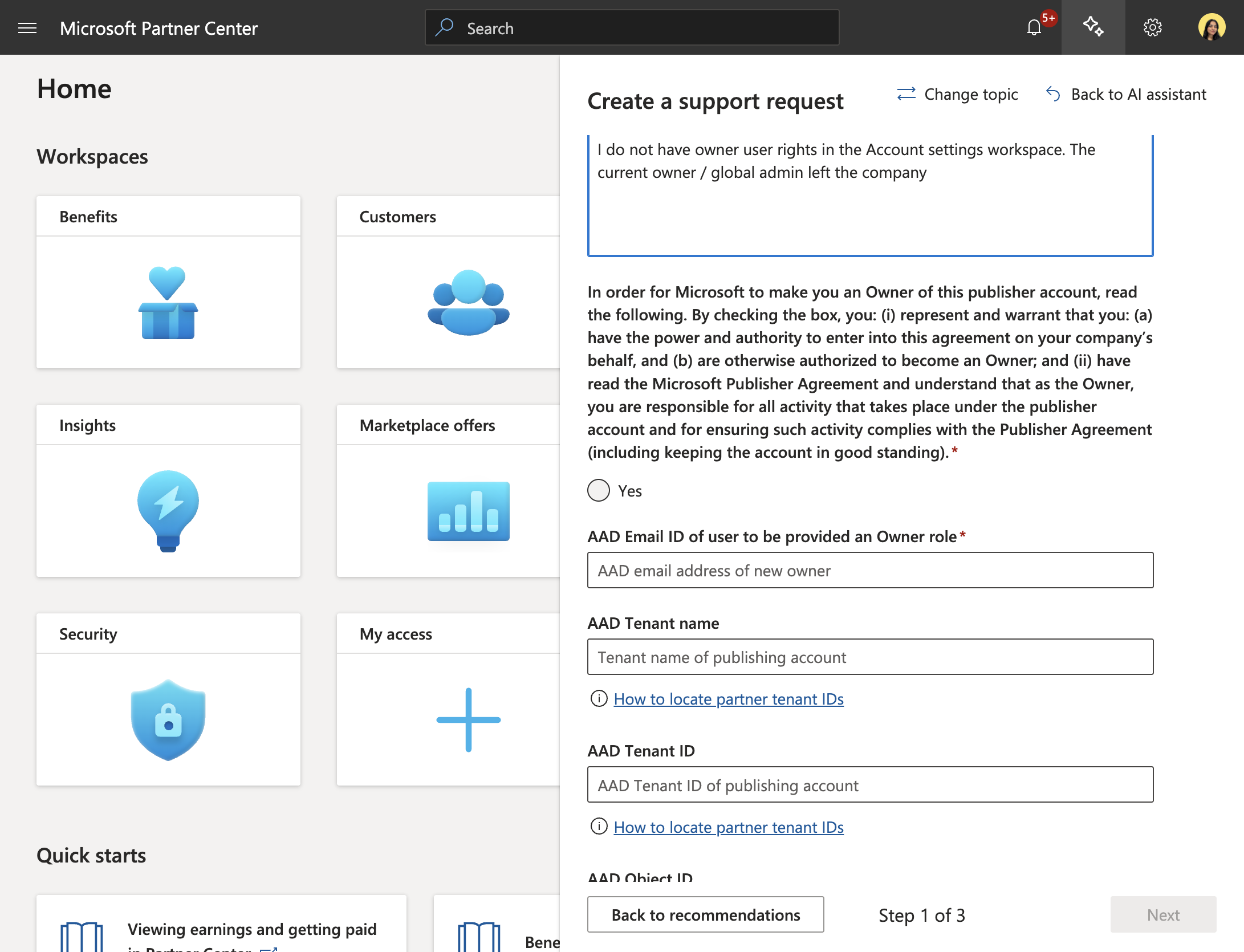Click the Benefits card title
The width and height of the screenshot is (1244, 952).
click(x=88, y=217)
